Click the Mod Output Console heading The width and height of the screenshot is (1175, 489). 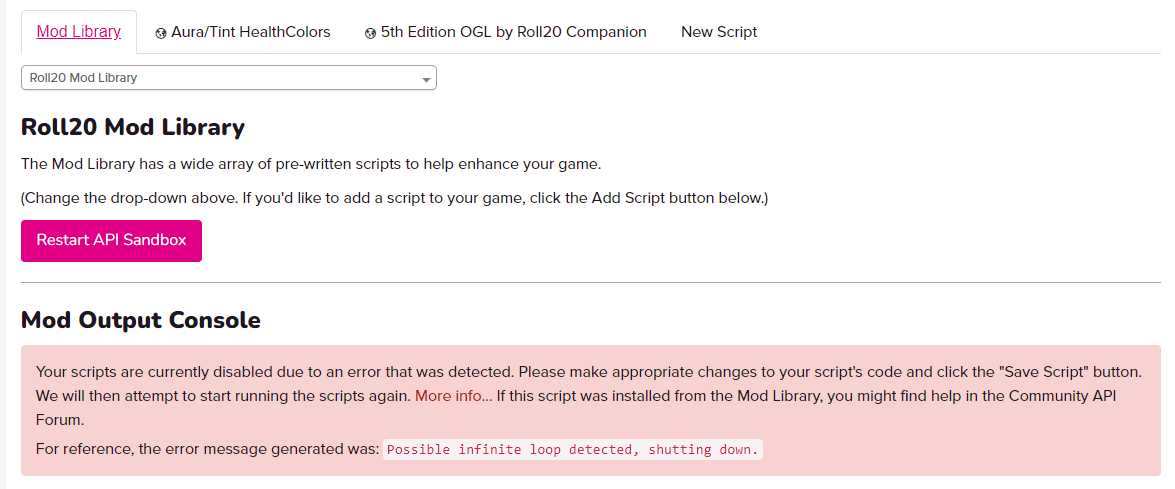coord(141,320)
